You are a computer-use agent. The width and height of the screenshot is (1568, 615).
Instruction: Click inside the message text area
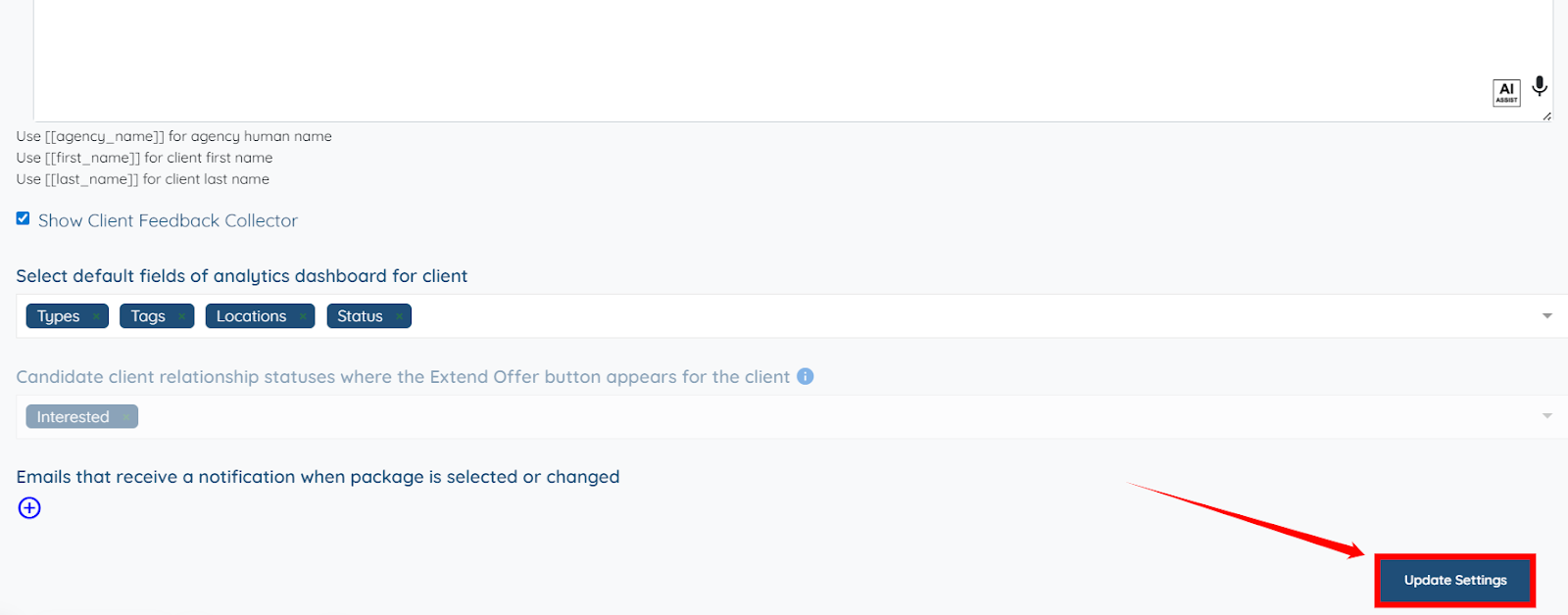(686, 59)
